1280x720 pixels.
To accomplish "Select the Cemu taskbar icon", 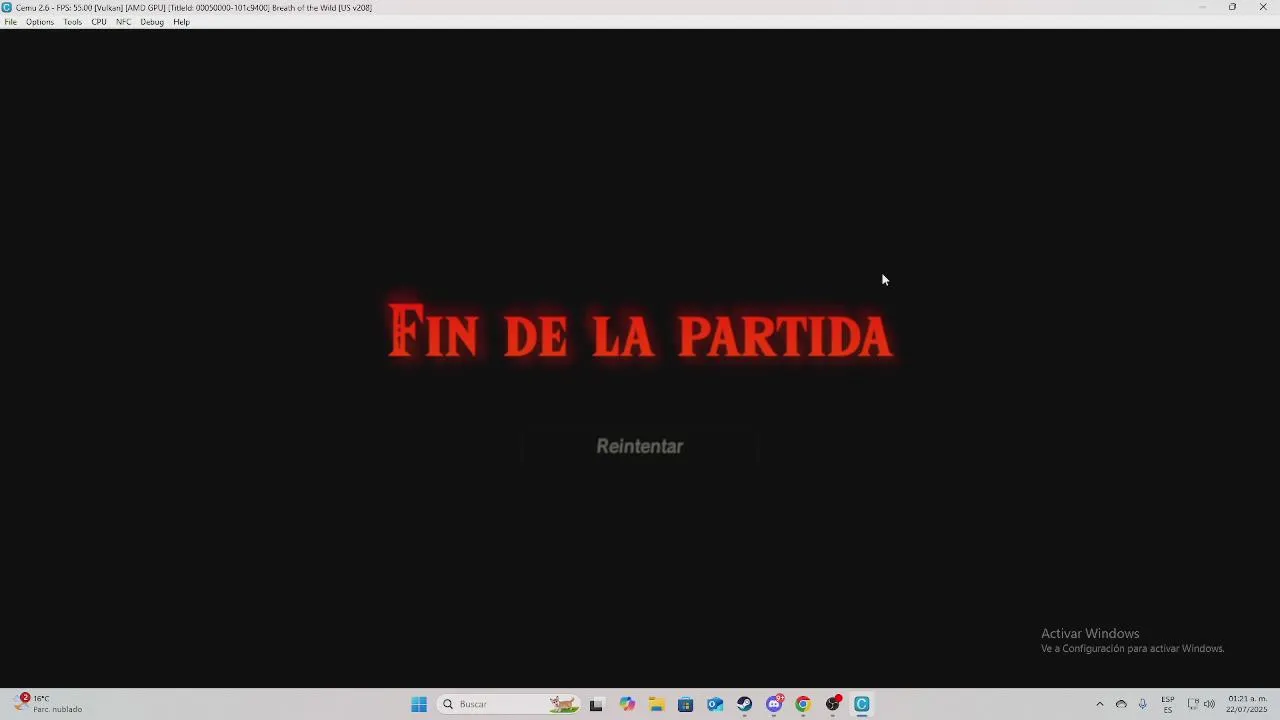I will [x=862, y=704].
